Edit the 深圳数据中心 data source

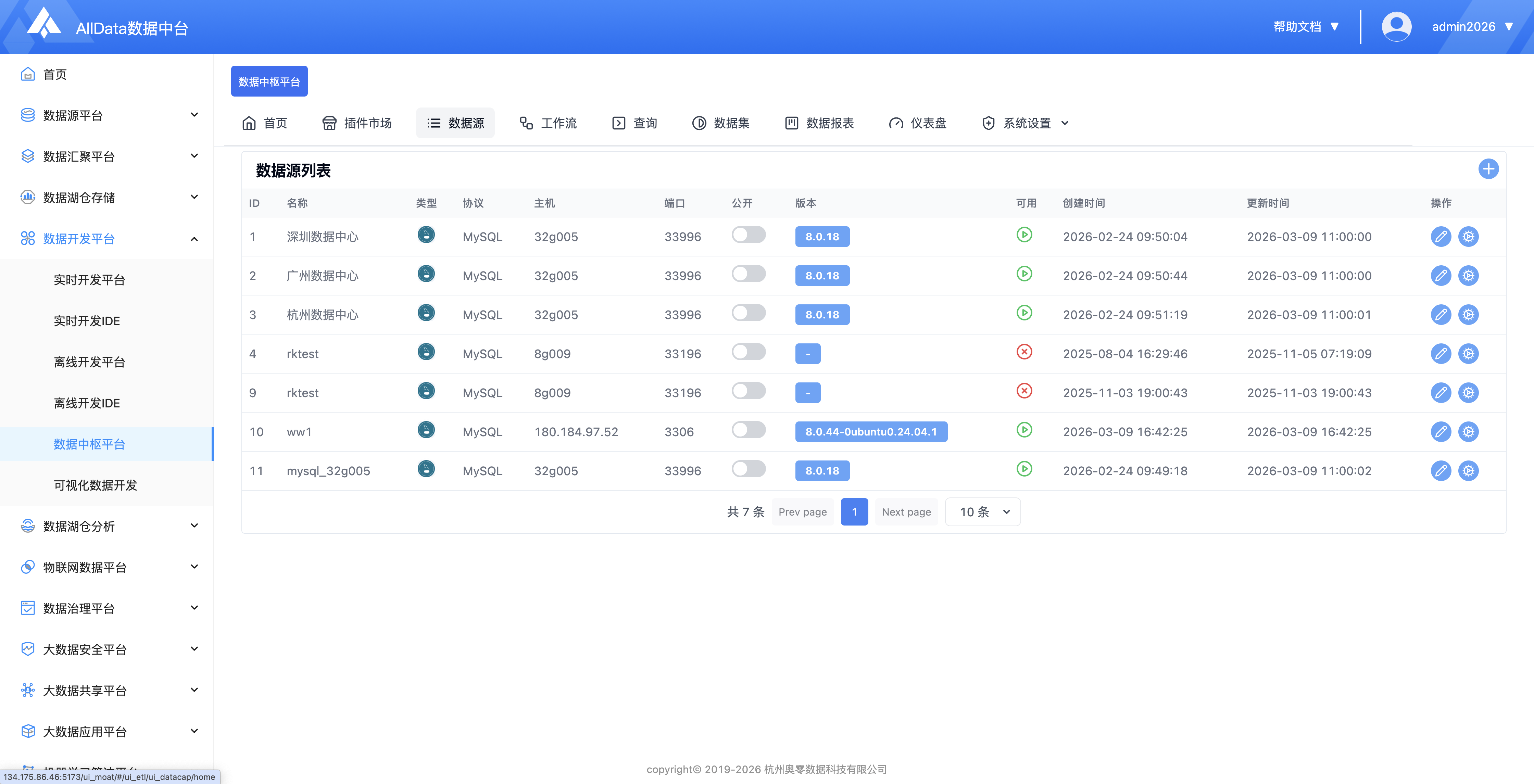click(1441, 236)
